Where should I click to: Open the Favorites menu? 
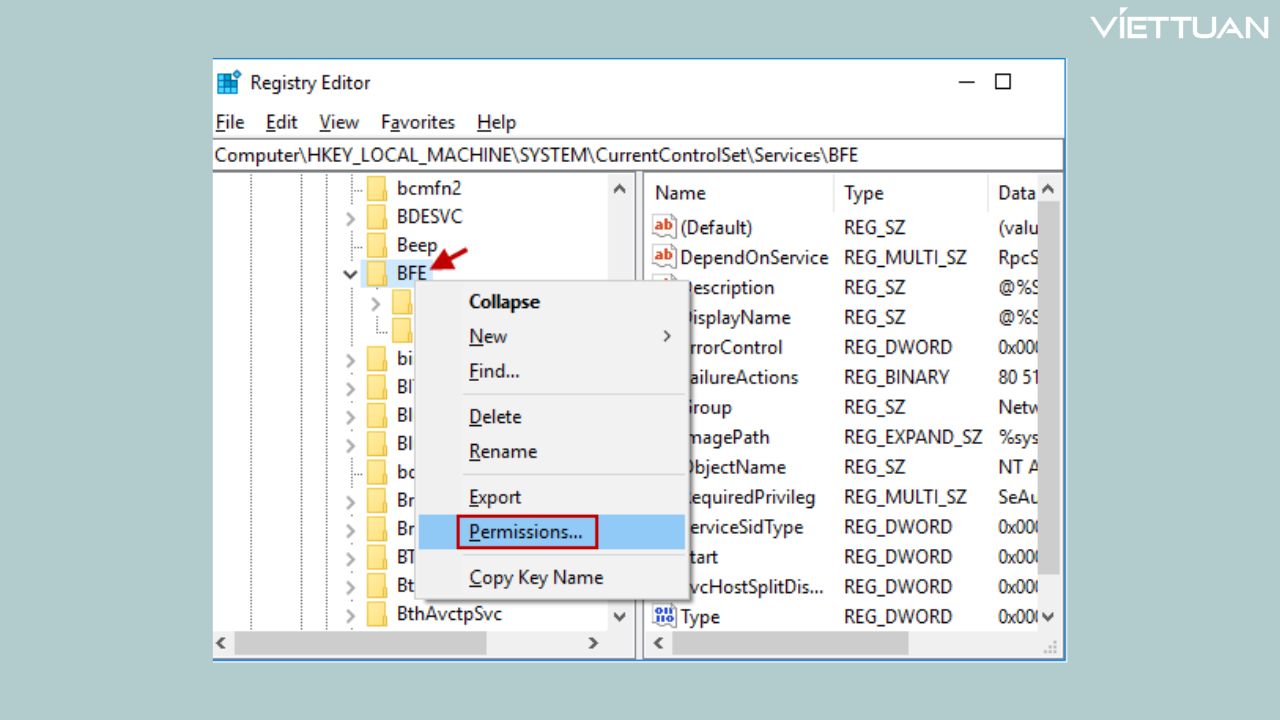coord(417,122)
